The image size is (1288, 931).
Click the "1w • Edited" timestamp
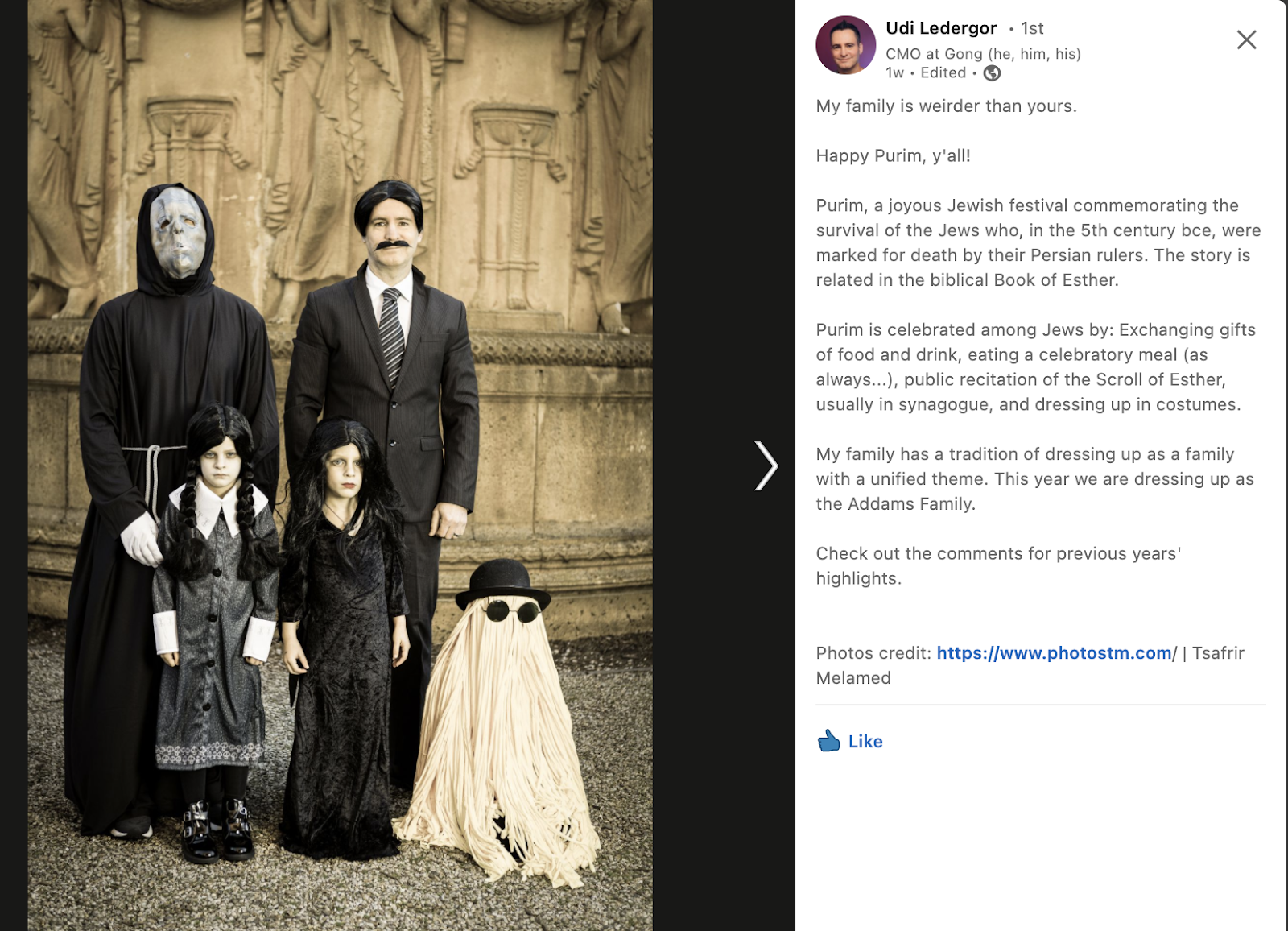[926, 73]
